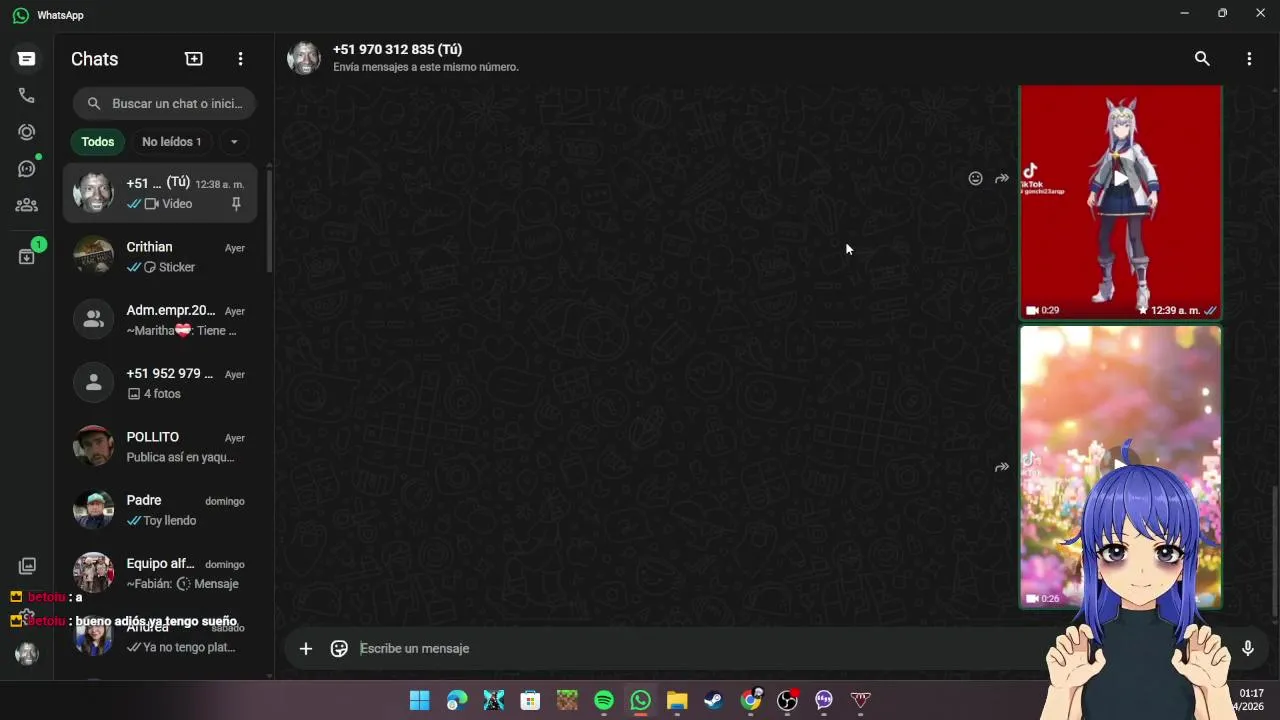Screen dimensions: 1280x720
Task: Open the Calls section in sidebar
Action: pyautogui.click(x=27, y=96)
